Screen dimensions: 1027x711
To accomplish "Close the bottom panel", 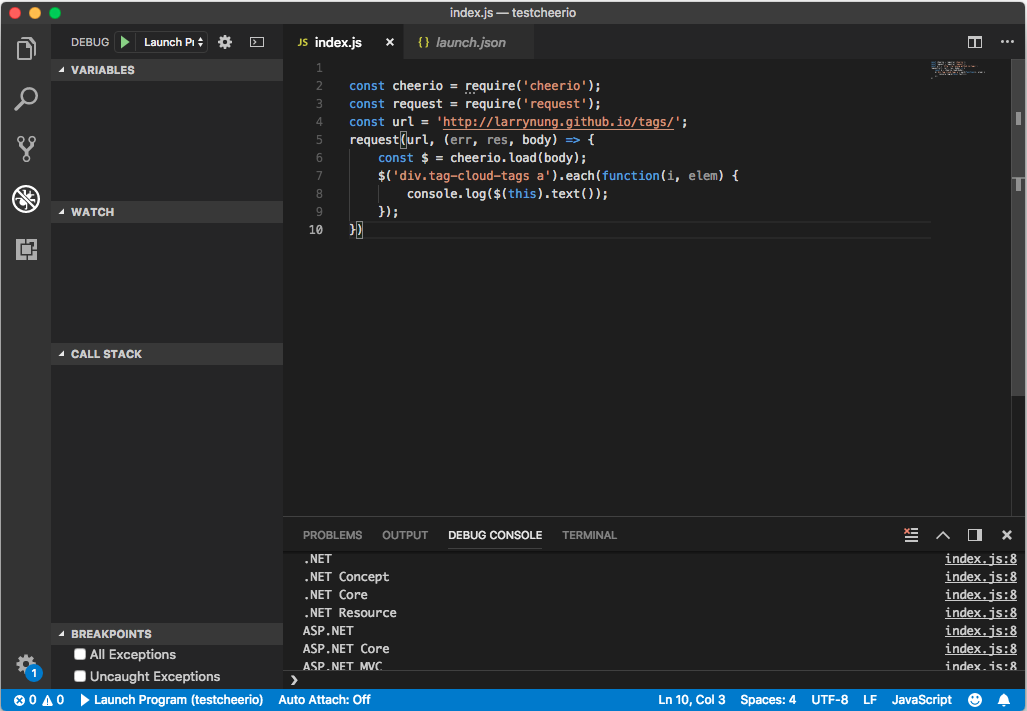I will 1007,535.
